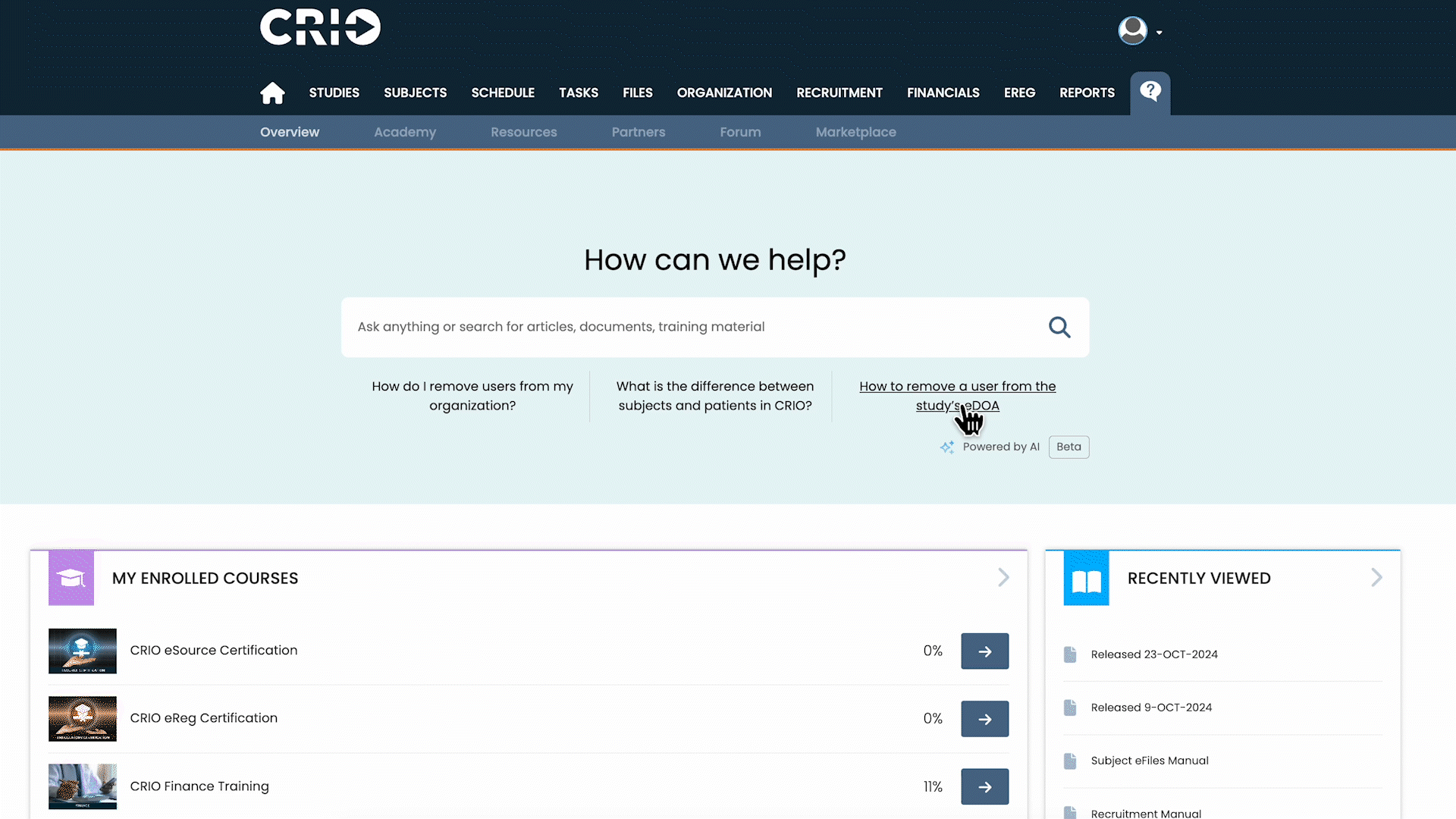Click the search magnifier icon

[1059, 327]
